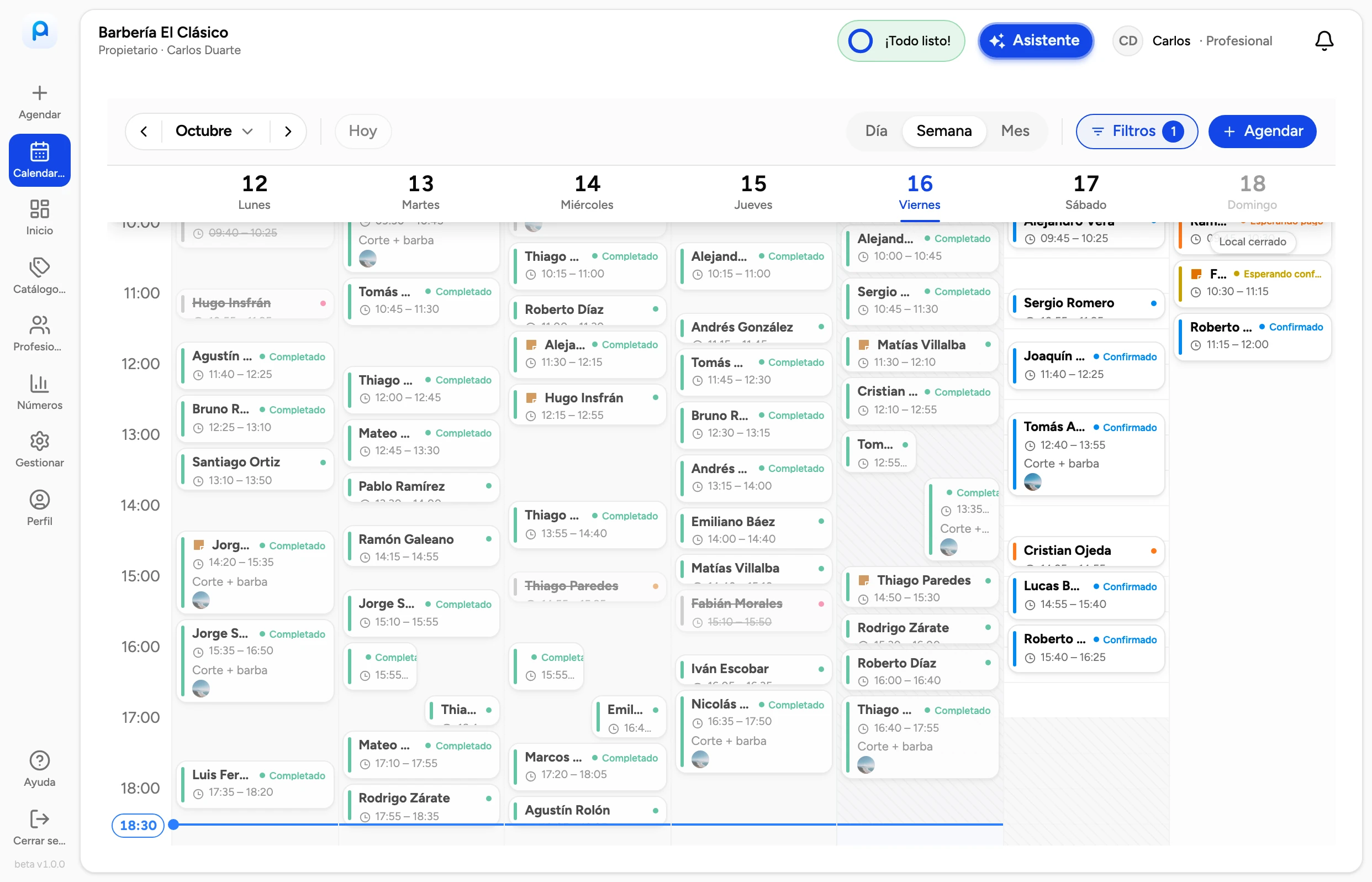
Task: Switch to Mes view
Action: [1015, 131]
